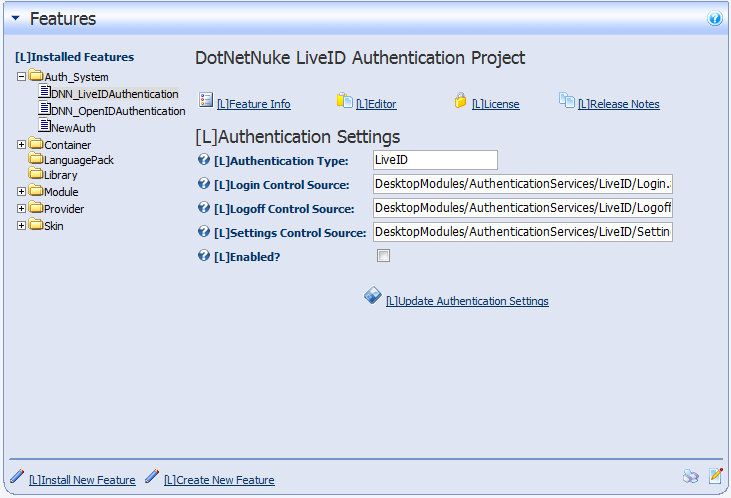Click the Settings Control Source text field

[x=523, y=232]
